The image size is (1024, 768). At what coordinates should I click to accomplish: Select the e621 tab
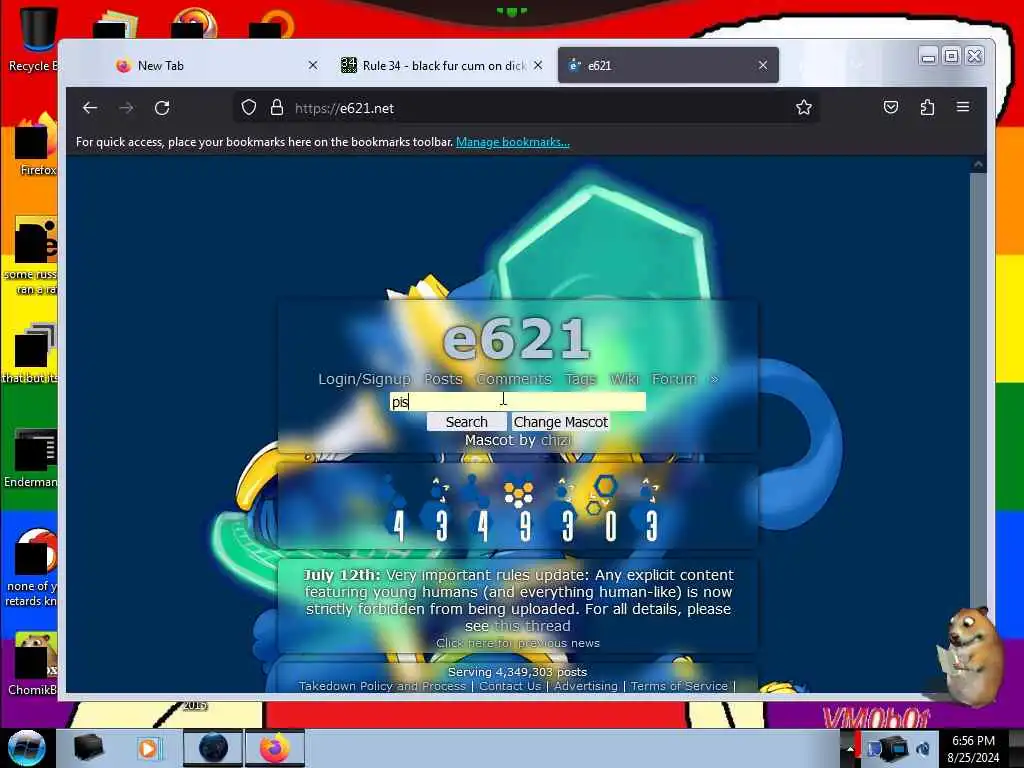(668, 65)
